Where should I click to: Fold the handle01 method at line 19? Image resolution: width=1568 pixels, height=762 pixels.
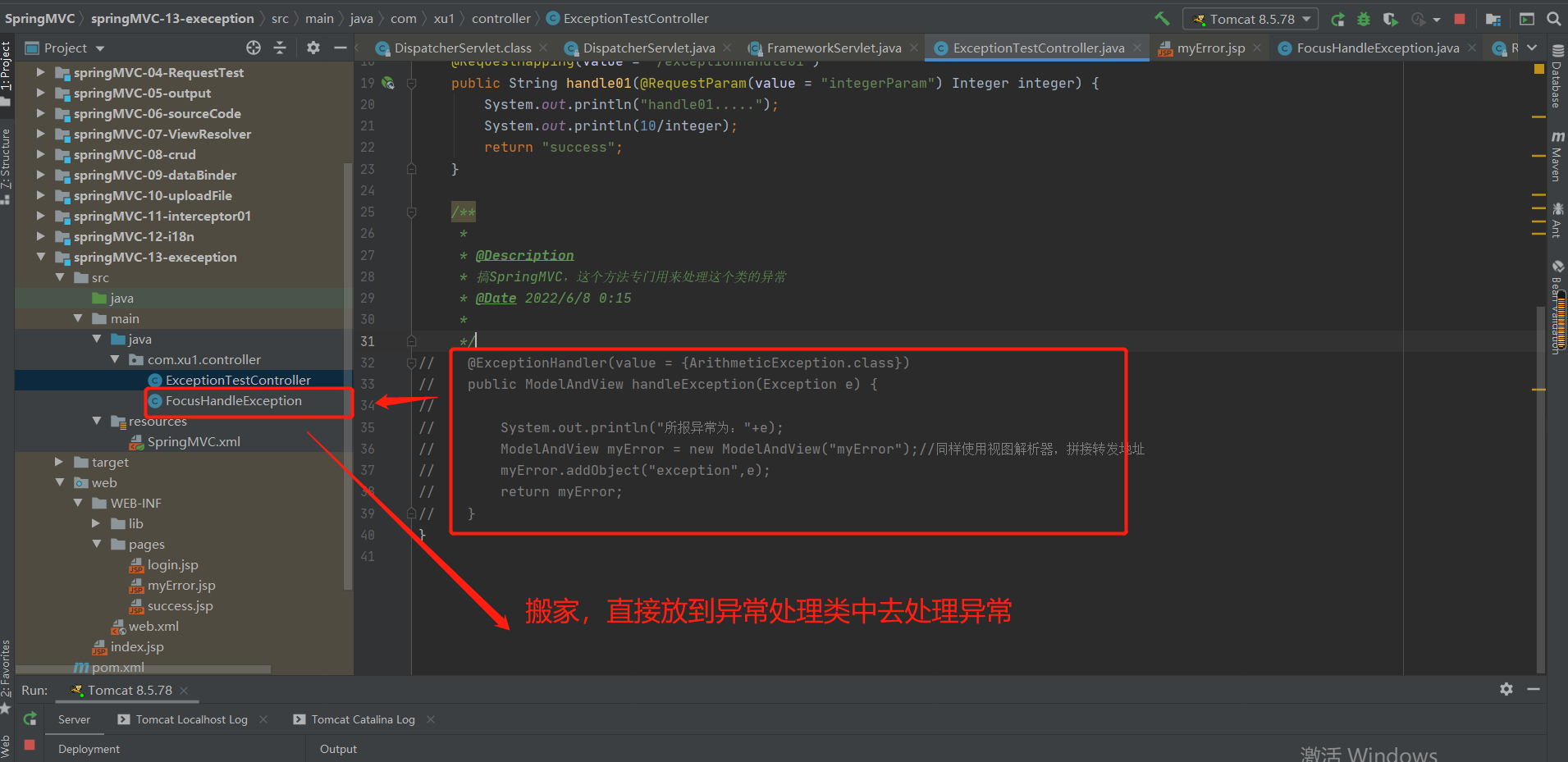click(412, 83)
